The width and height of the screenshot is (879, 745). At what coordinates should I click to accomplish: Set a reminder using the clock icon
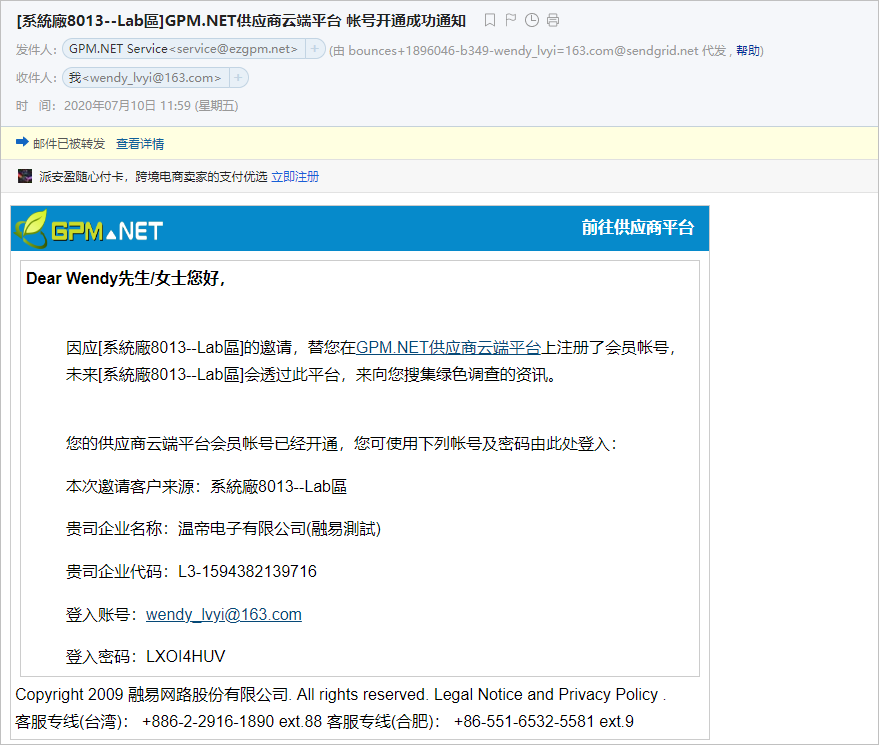point(531,21)
